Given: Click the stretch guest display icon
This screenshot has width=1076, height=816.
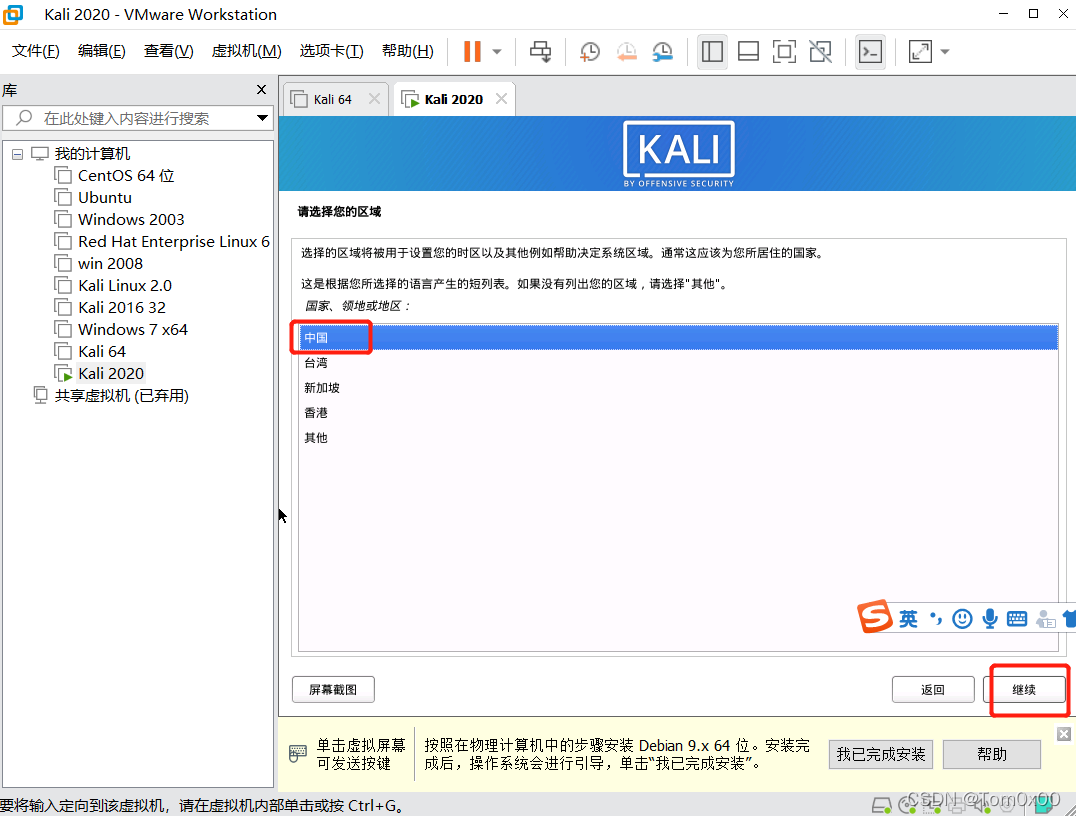Looking at the screenshot, I should [x=920, y=51].
